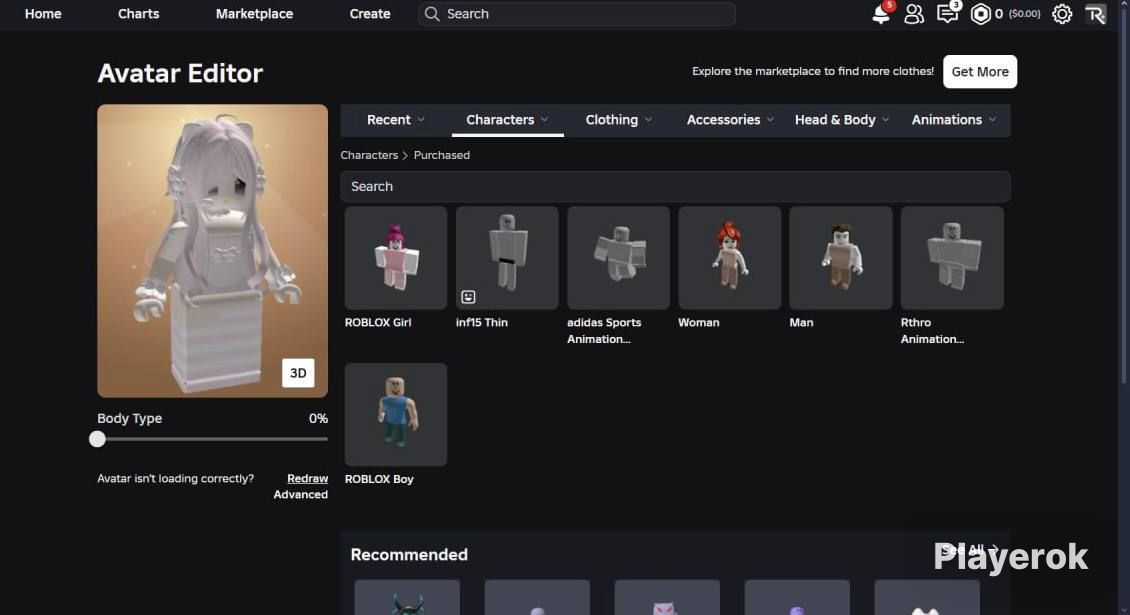Image resolution: width=1130 pixels, height=615 pixels.
Task: Select the Man character
Action: pos(840,258)
